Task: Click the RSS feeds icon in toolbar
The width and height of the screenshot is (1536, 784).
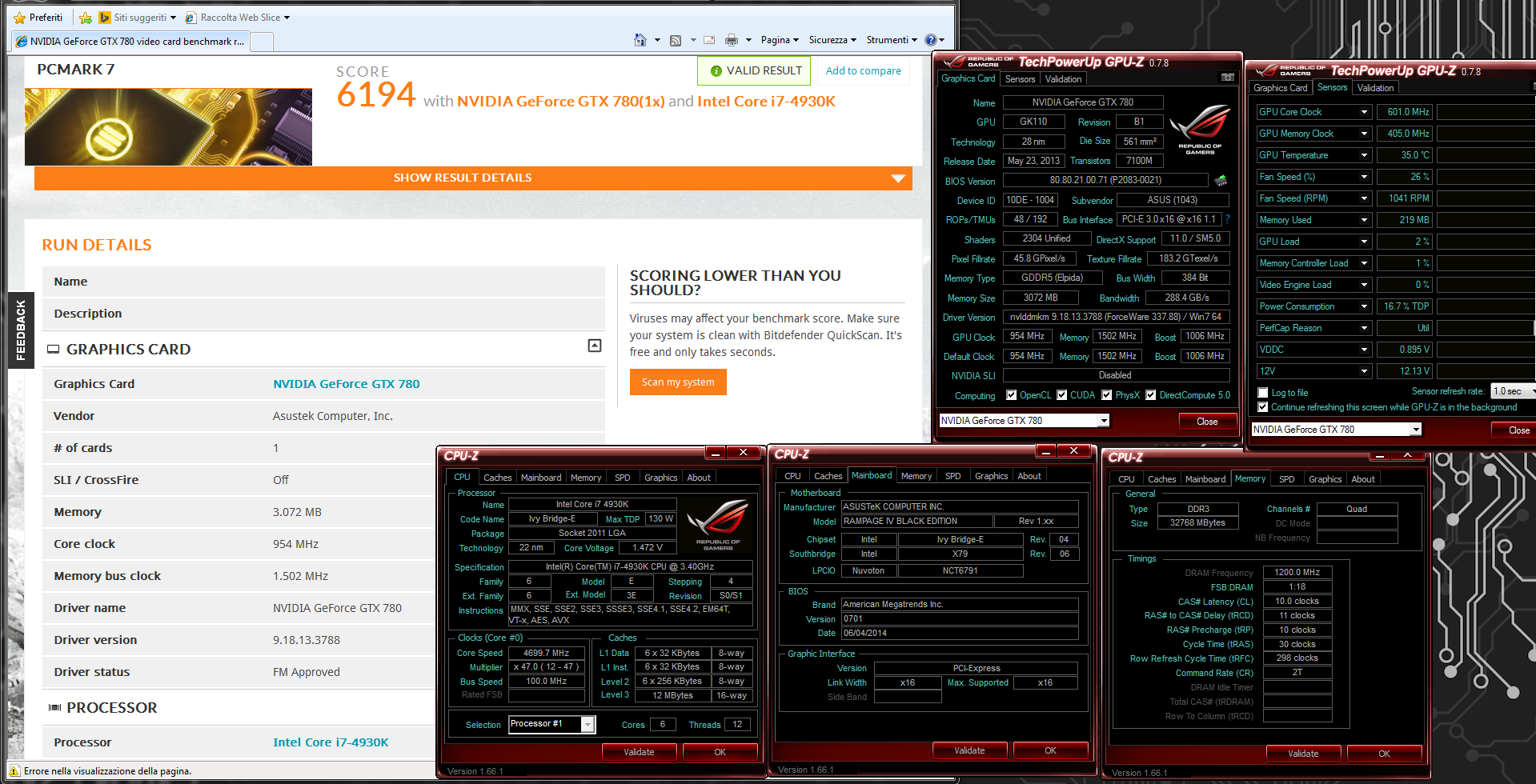Action: coord(676,40)
